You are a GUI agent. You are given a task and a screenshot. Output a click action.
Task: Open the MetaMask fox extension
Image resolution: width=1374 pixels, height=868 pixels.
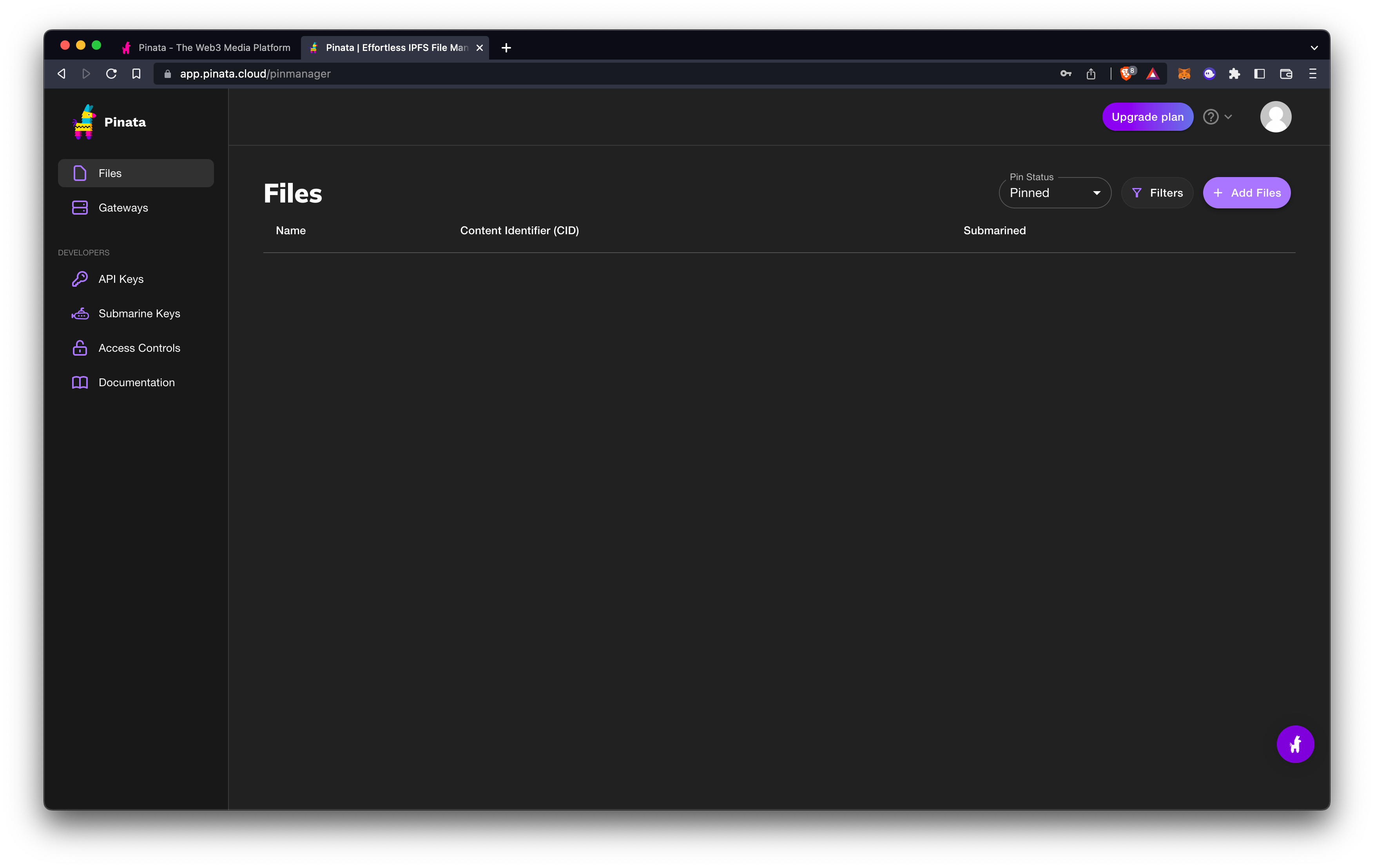(x=1184, y=74)
